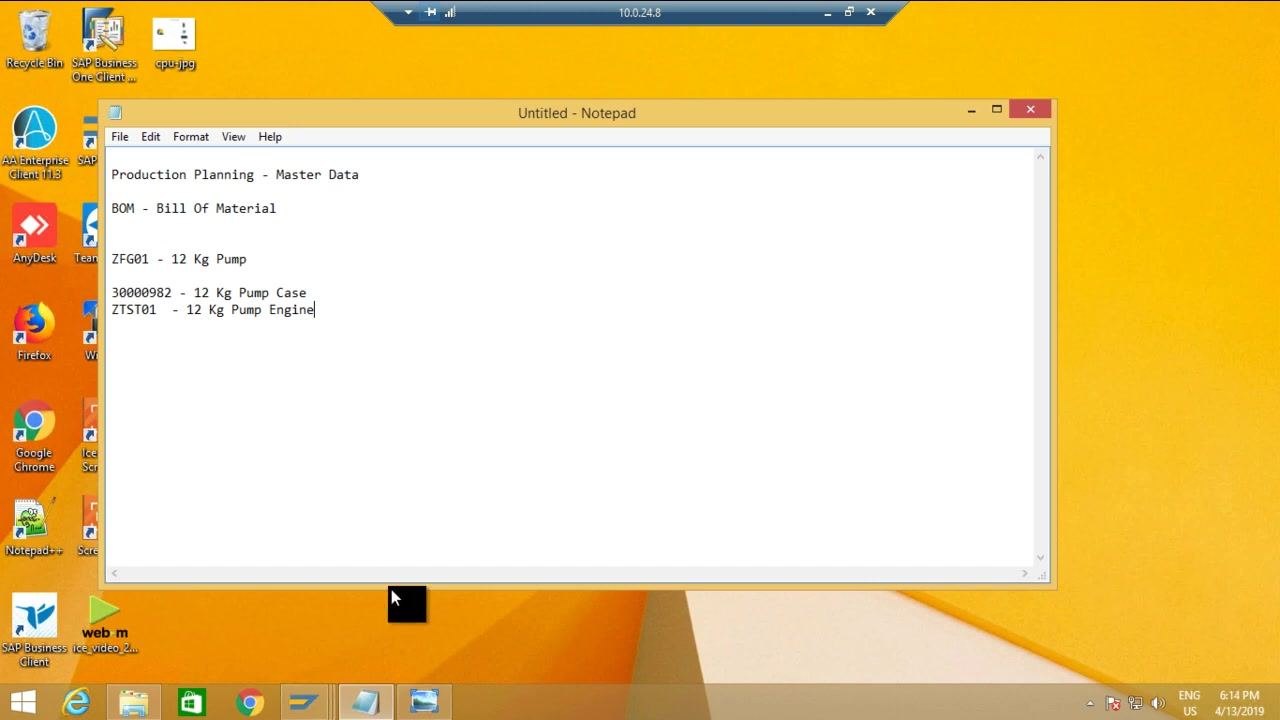The height and width of the screenshot is (720, 1280).
Task: Click the '30000982 - 12 Kg Pump Case' line
Action: pyautogui.click(x=208, y=293)
